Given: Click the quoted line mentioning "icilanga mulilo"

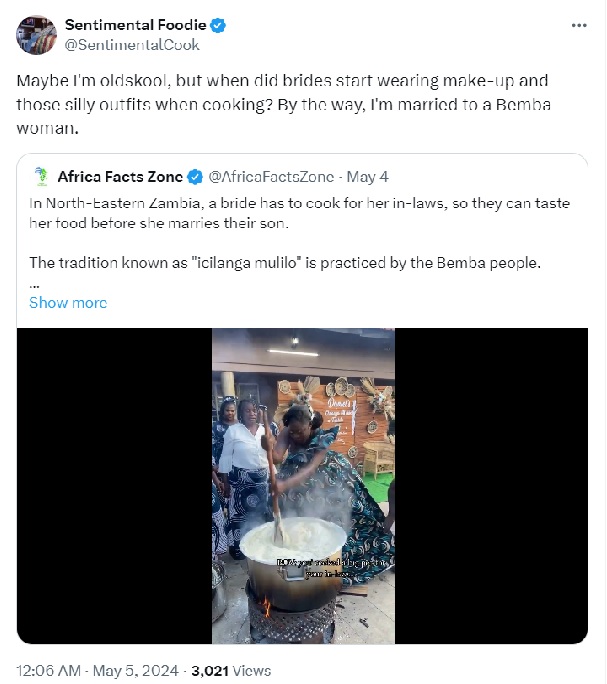Looking at the screenshot, I should [284, 263].
